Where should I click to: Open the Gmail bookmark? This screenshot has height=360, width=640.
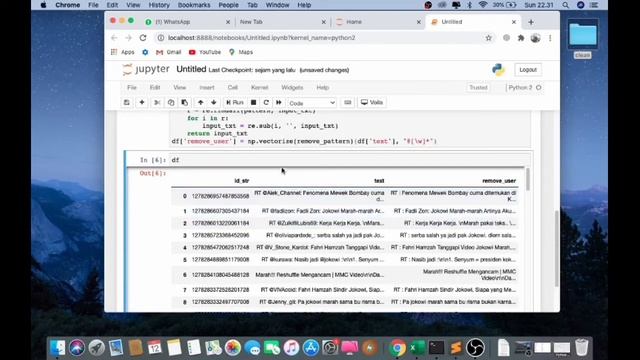click(169, 52)
